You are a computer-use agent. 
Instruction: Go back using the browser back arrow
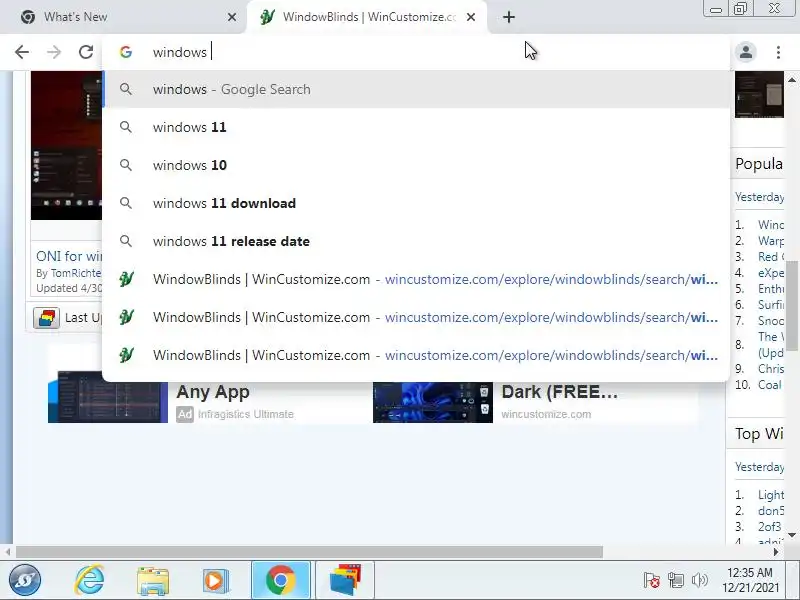[x=22, y=52]
